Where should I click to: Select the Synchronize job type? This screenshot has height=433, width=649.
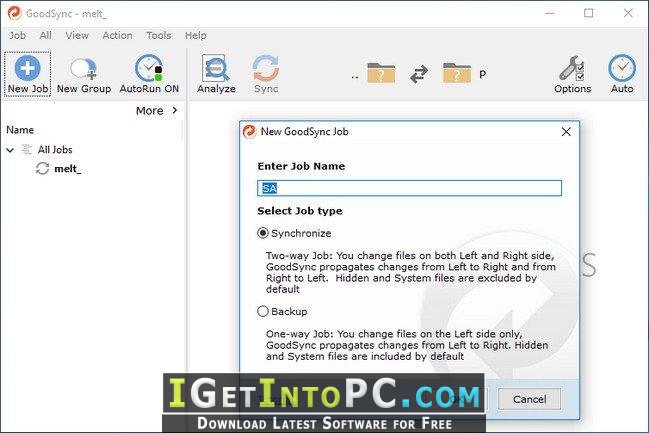click(x=264, y=233)
